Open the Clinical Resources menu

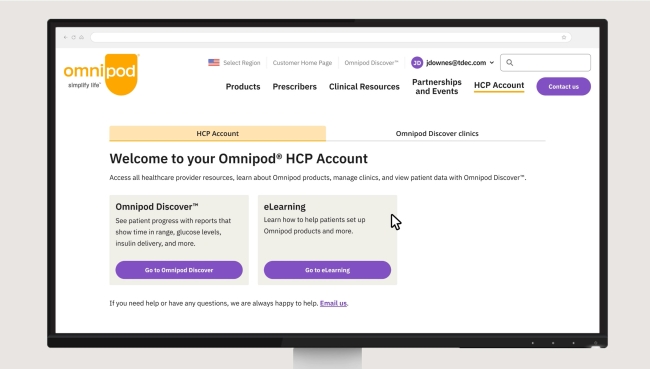364,87
